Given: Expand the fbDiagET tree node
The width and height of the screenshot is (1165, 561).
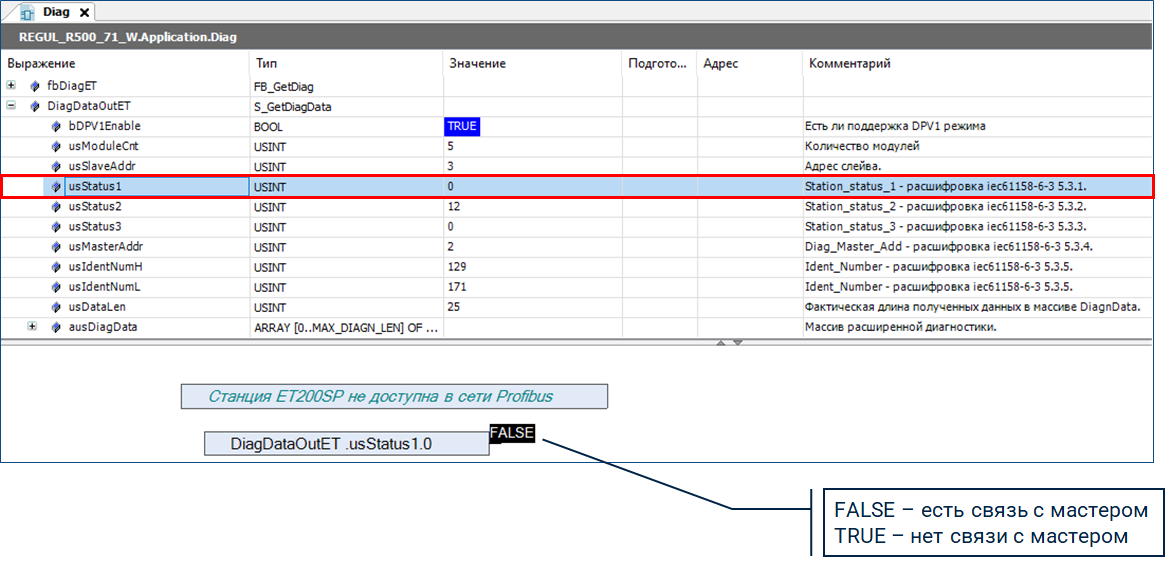Looking at the screenshot, I should (11, 86).
